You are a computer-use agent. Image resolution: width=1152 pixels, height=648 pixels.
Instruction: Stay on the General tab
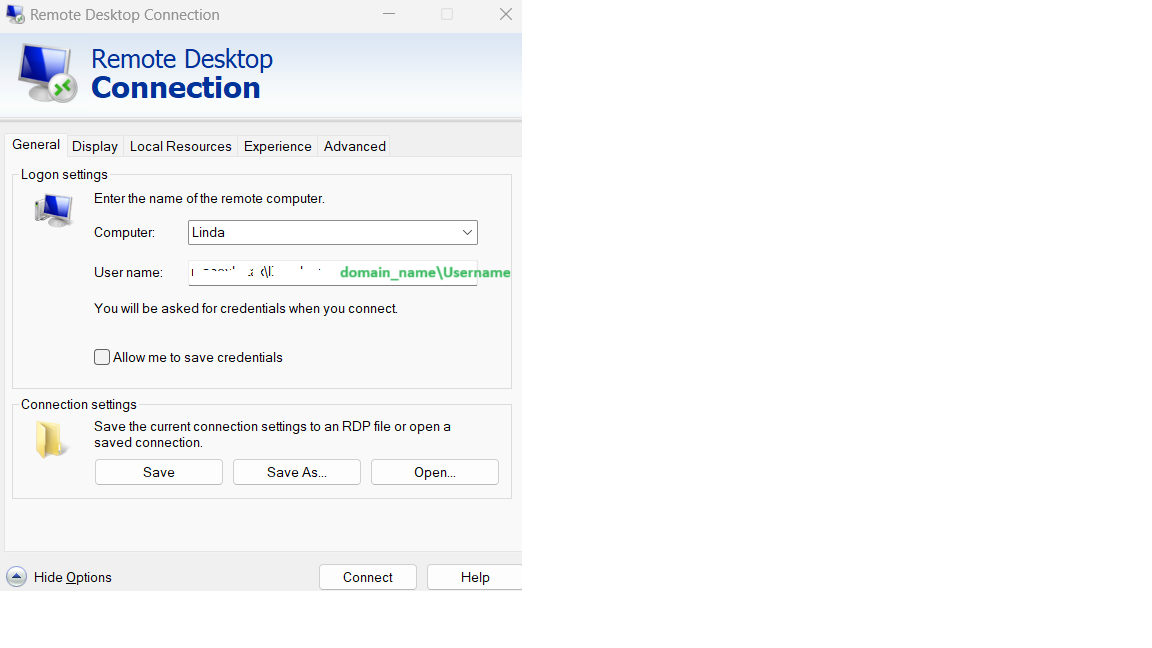click(35, 145)
